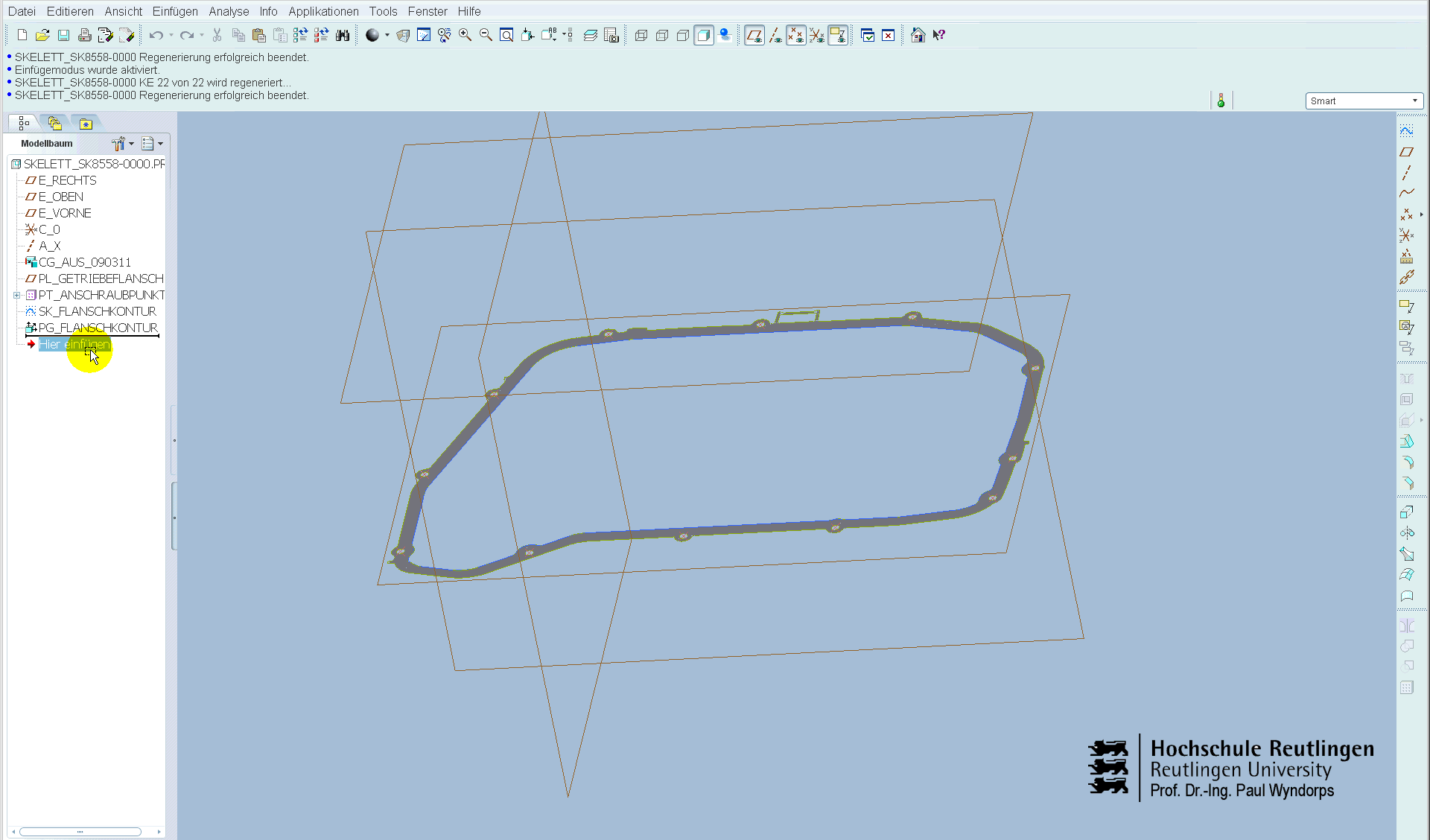The height and width of the screenshot is (840, 1430).
Task: Click the Print icon
Action: (x=84, y=35)
